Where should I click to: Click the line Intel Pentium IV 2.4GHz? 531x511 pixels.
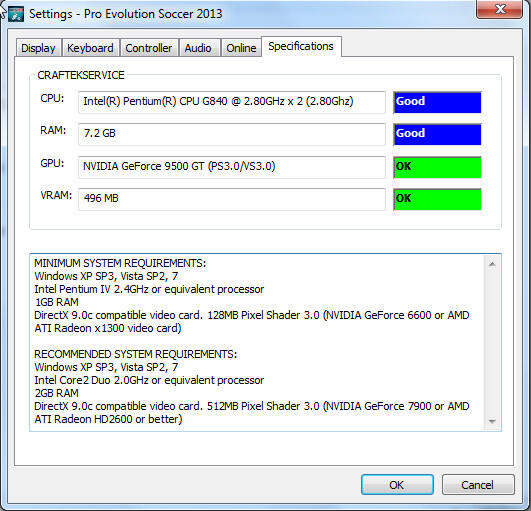click(149, 289)
